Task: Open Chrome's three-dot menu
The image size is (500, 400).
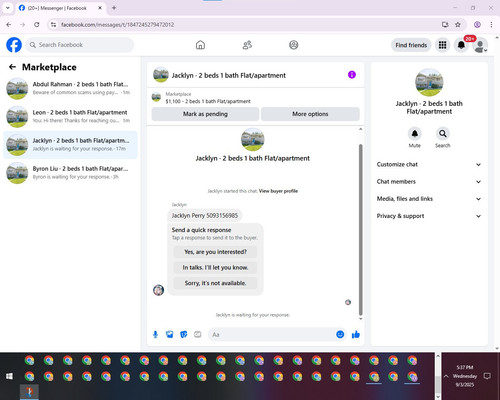Action: click(x=491, y=25)
